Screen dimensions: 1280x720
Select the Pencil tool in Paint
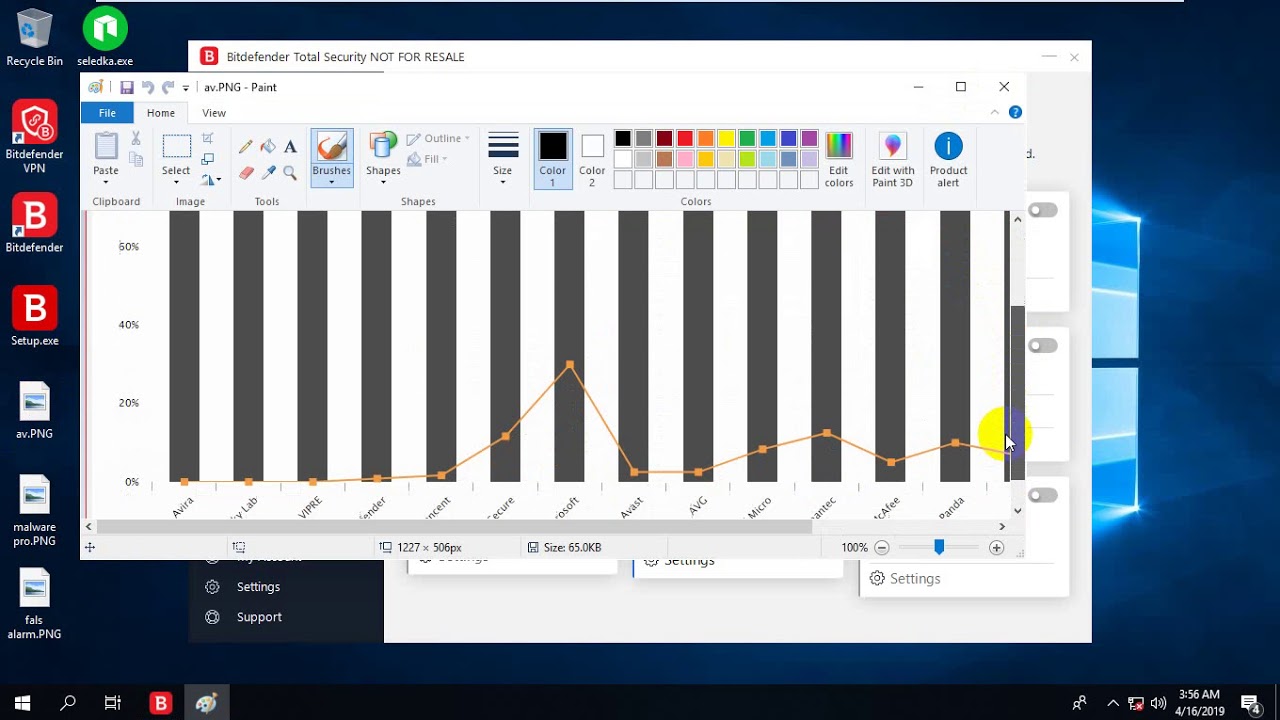[x=246, y=146]
